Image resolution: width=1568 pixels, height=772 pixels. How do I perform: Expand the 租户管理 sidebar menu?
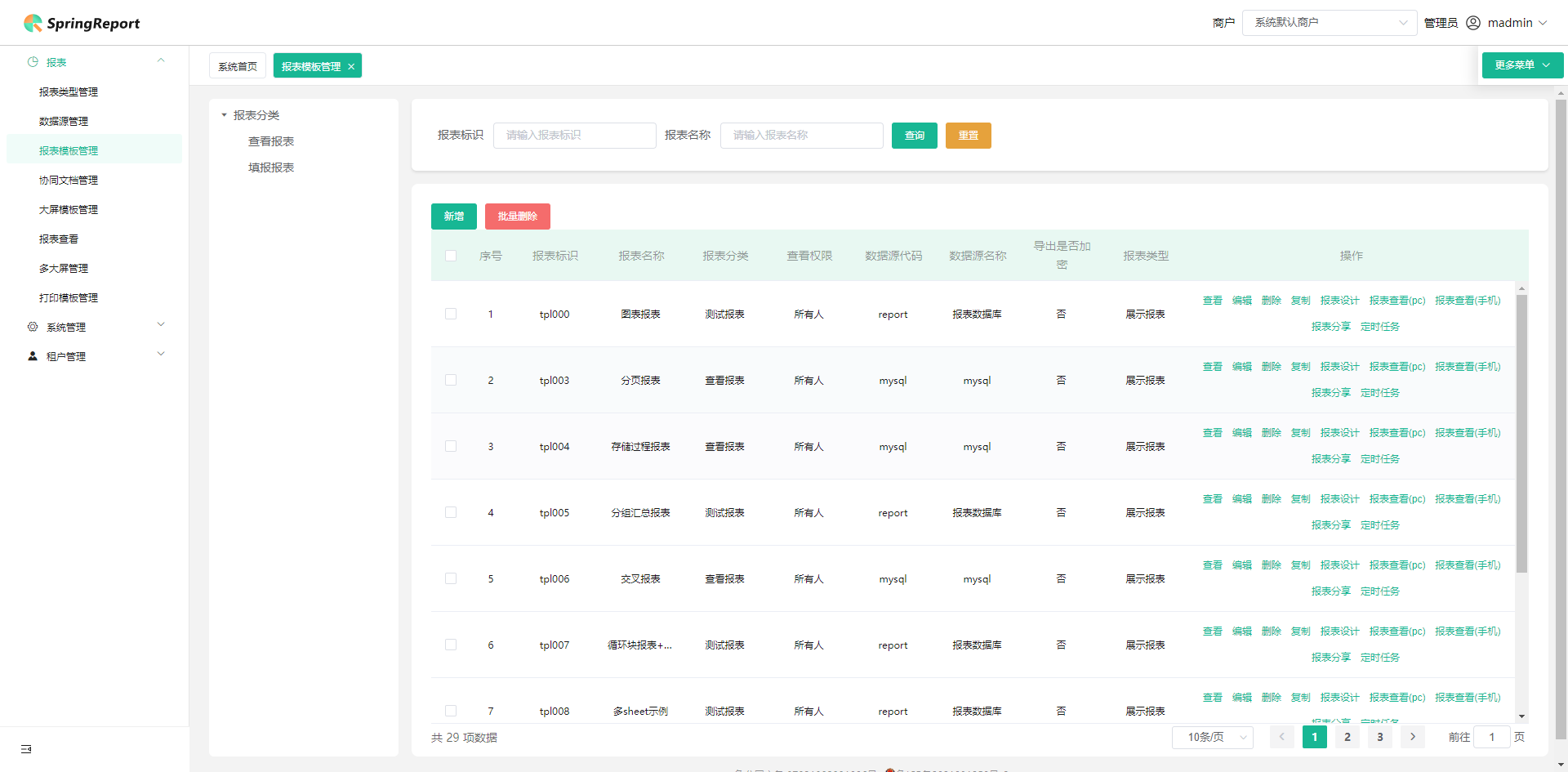coord(161,355)
